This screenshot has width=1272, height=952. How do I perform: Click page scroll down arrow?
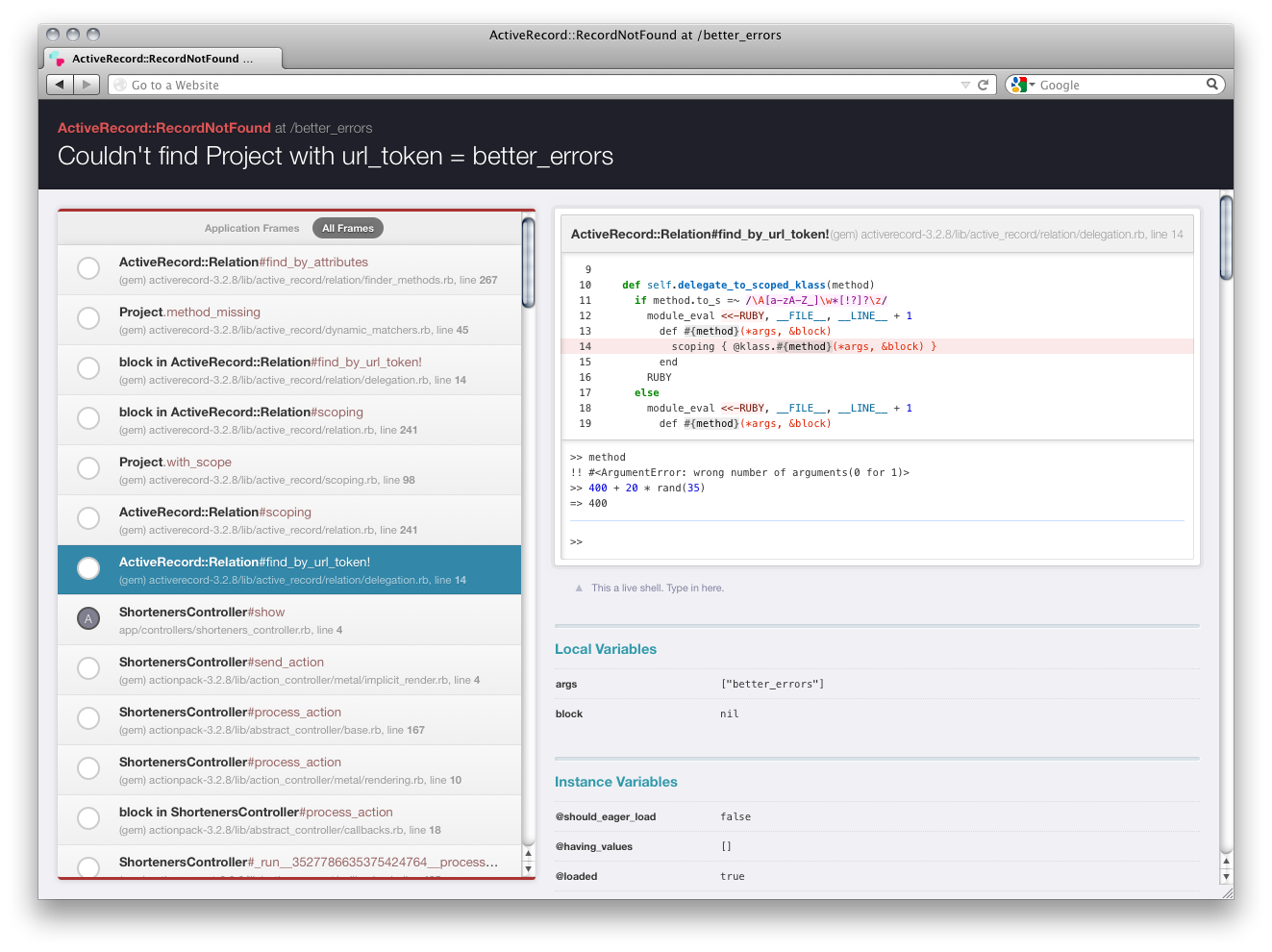(1226, 877)
